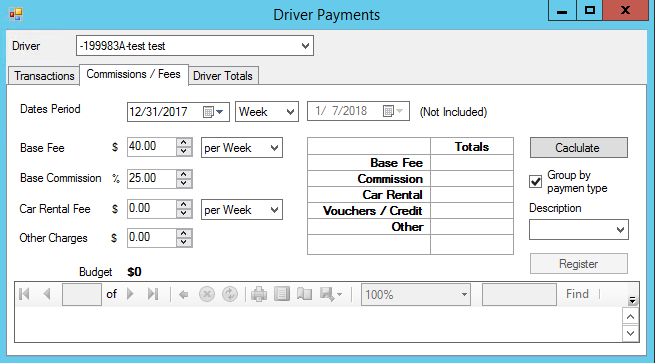Click the Base Fee amount field

(x=152, y=147)
